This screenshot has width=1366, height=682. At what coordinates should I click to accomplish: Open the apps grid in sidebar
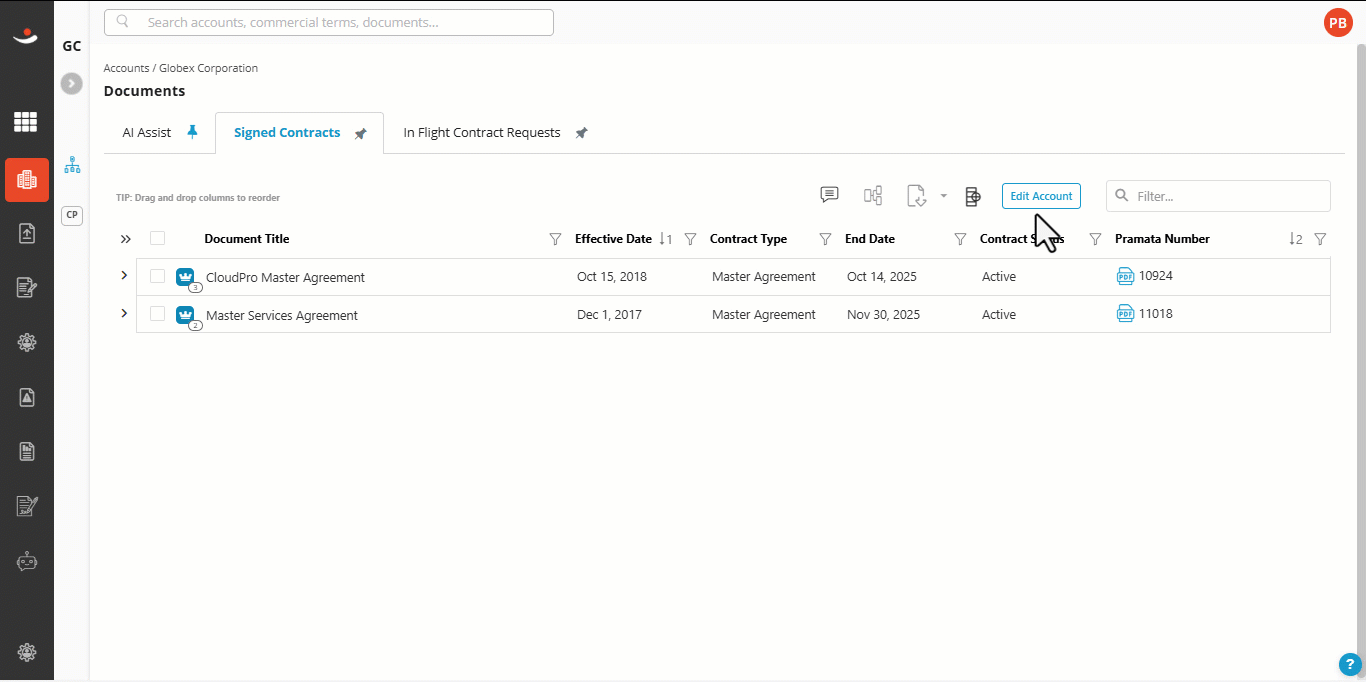[26, 123]
